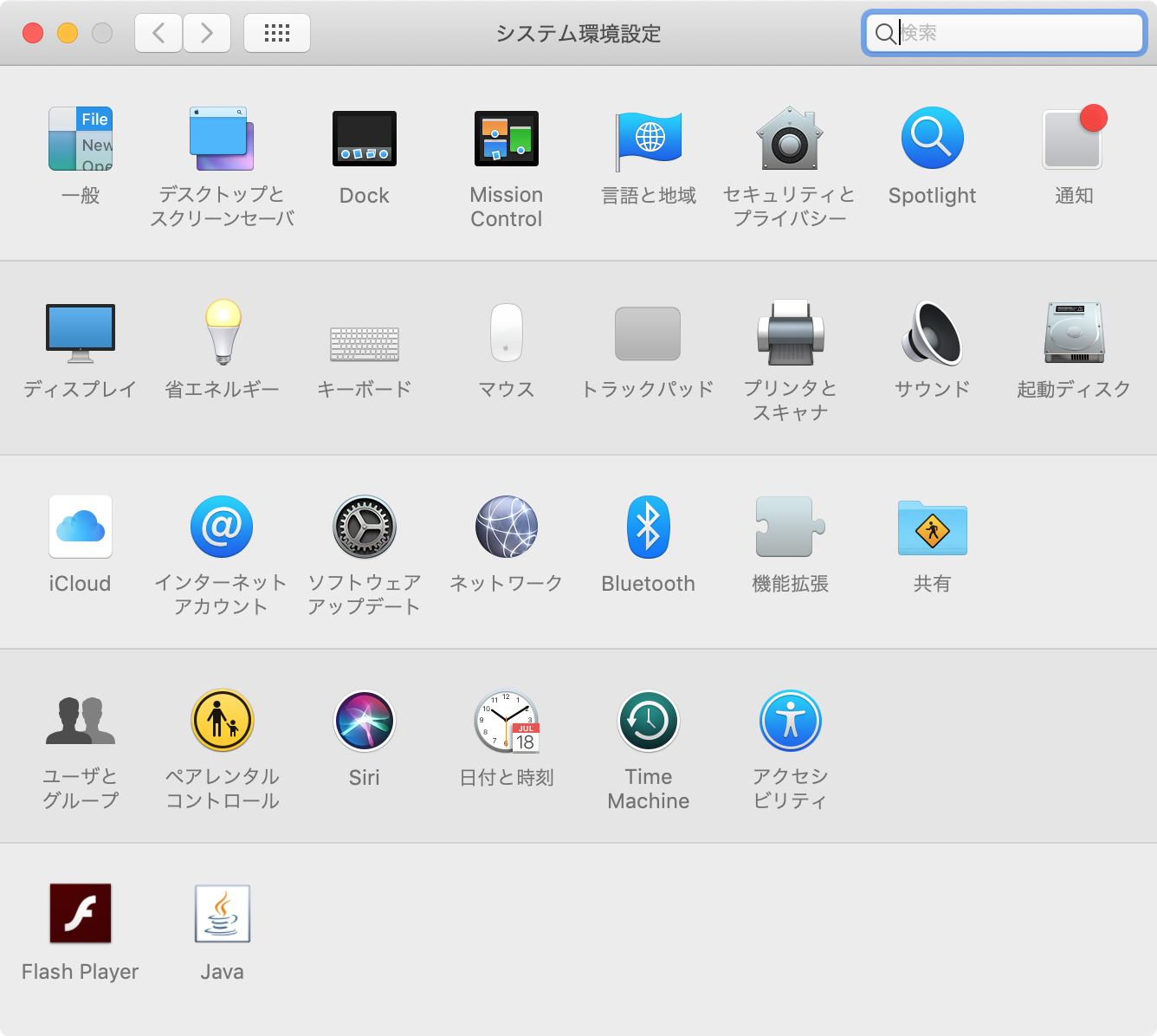This screenshot has width=1157, height=1036.
Task: Open 省エネルギー preferences
Action: point(222,333)
